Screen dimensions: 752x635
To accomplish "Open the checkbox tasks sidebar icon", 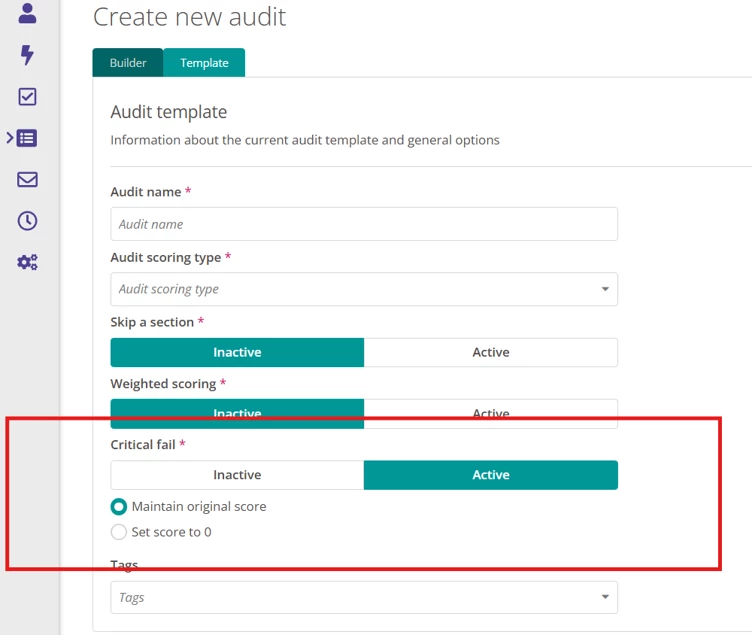I will point(27,96).
